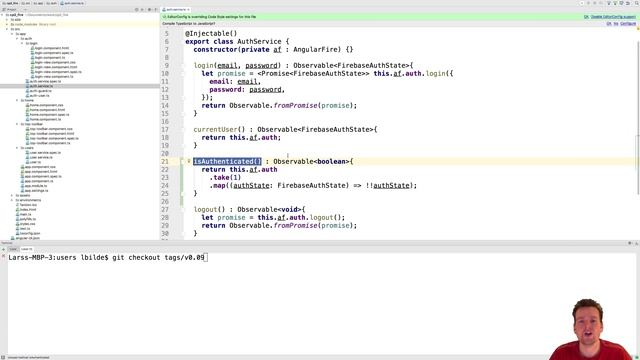Click OK on Compile TypeScript banner
Viewport: 640px width, 360px height.
point(609,24)
